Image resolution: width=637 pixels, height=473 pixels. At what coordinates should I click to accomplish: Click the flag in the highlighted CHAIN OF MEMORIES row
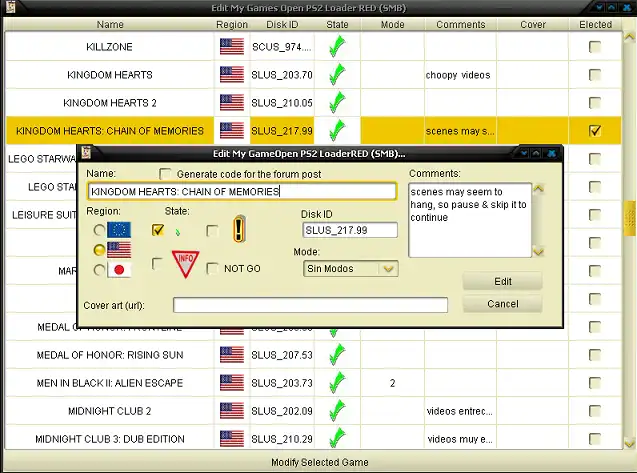[x=232, y=130]
